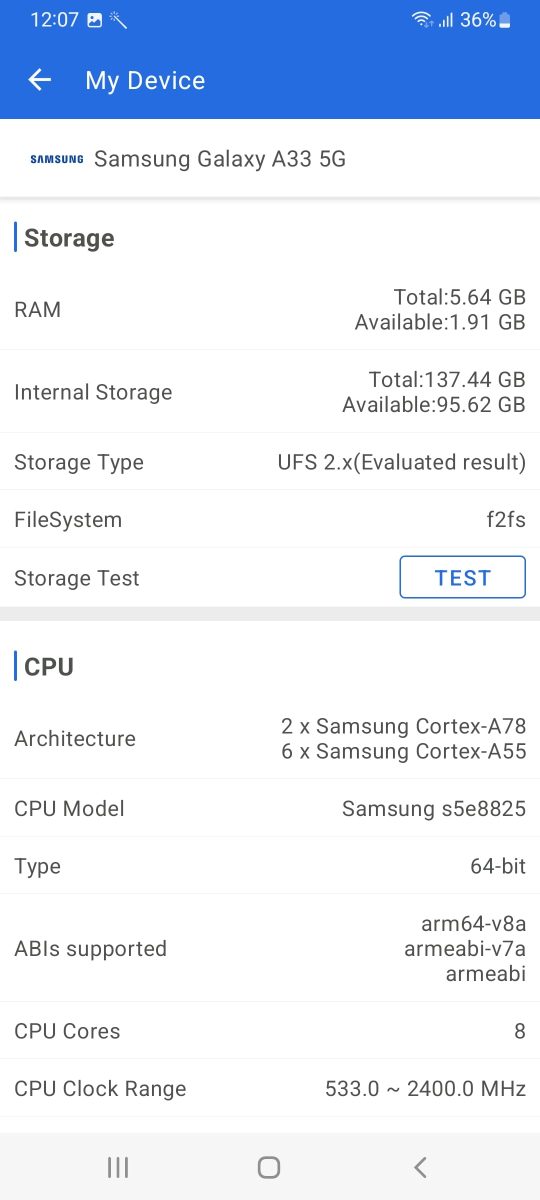Select the CPU Cores row
The width and height of the screenshot is (540, 1200).
point(270,1031)
